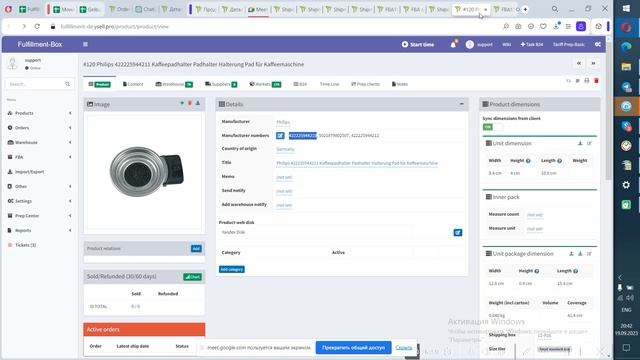Screen dimensions: 640x360
Task: Switch to the Time Line tab
Action: 329,84
